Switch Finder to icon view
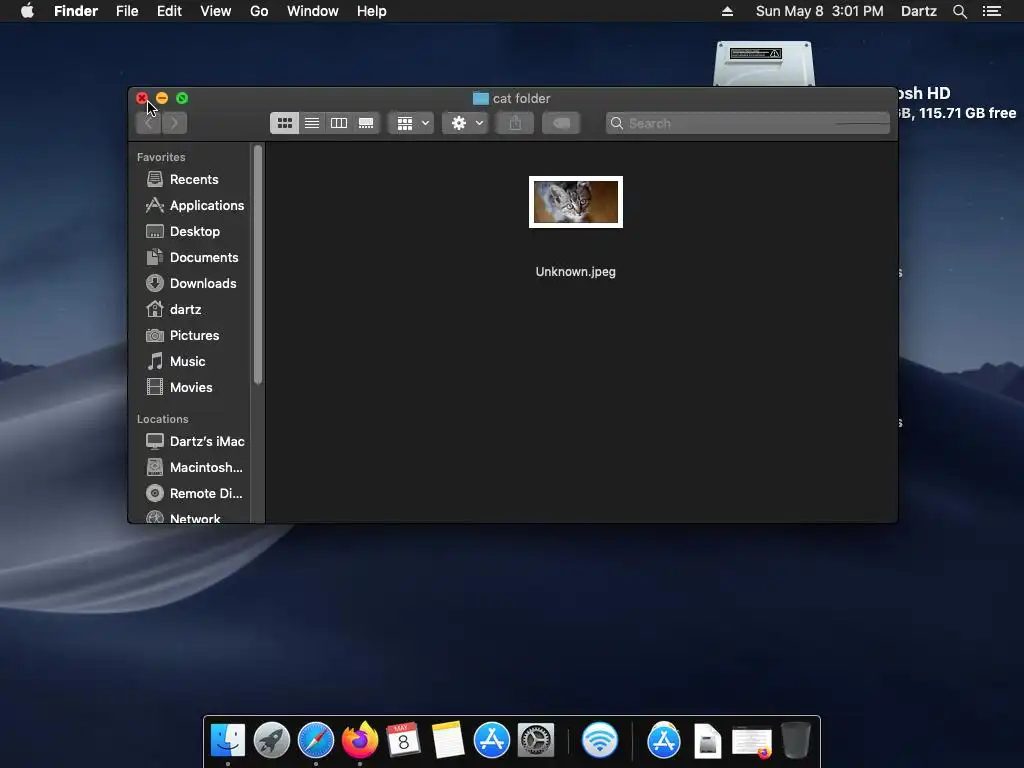Viewport: 1024px width, 768px height. point(285,123)
